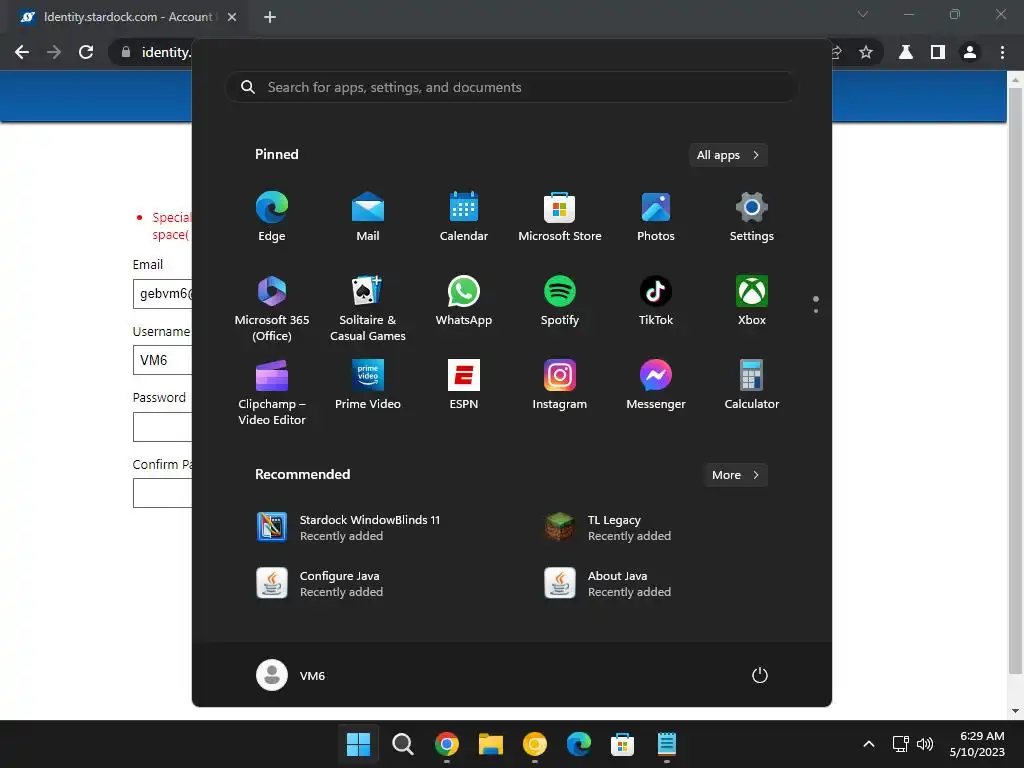
Task: Open Chrome tab search dropdown
Action: [863, 14]
